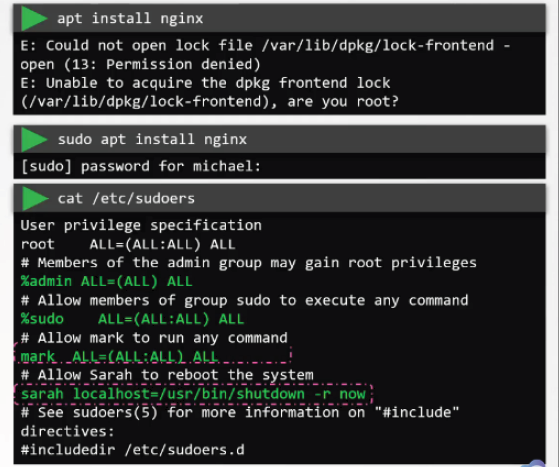The image size is (559, 467).
Task: Select the 'sudo apt install nginx' command header
Action: point(279,139)
